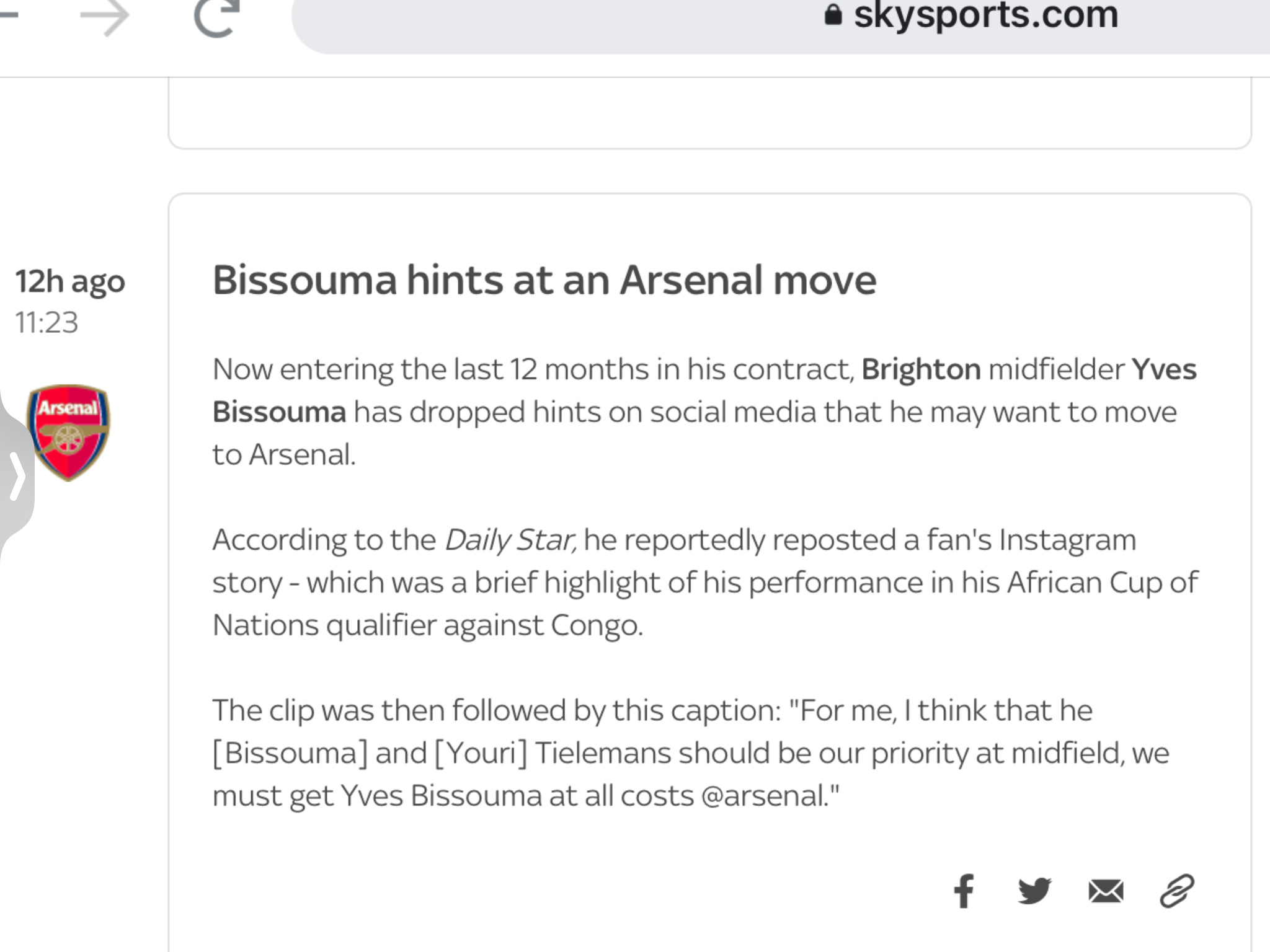Click the Arsenal club crest
The width and height of the screenshot is (1270, 952).
68,432
